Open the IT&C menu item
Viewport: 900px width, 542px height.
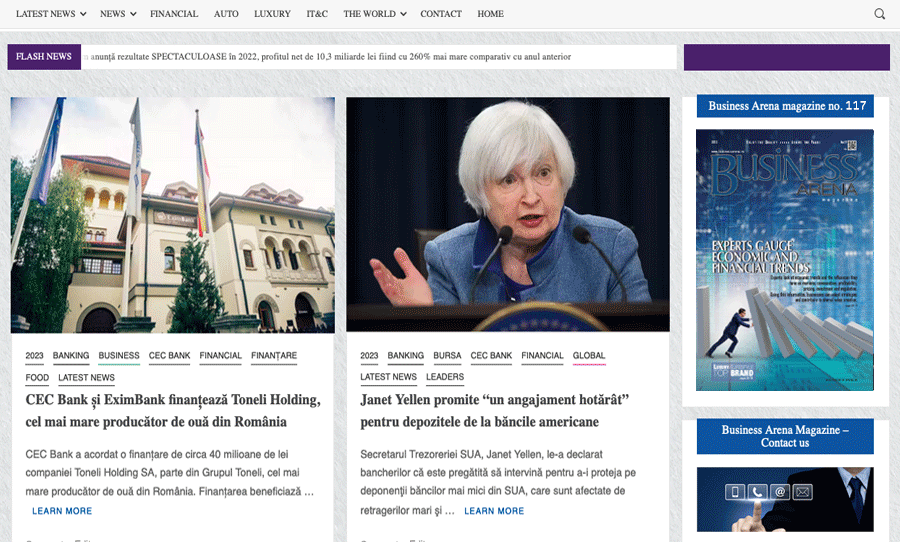pyautogui.click(x=317, y=14)
